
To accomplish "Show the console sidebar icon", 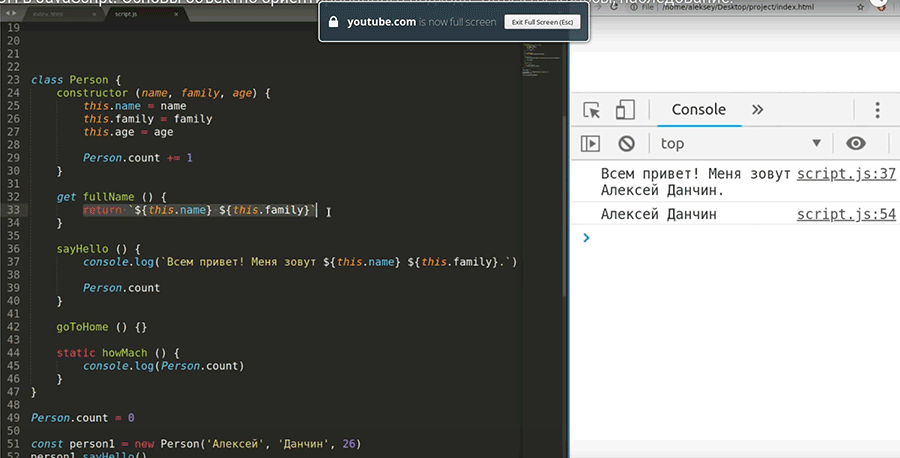I will pos(590,143).
